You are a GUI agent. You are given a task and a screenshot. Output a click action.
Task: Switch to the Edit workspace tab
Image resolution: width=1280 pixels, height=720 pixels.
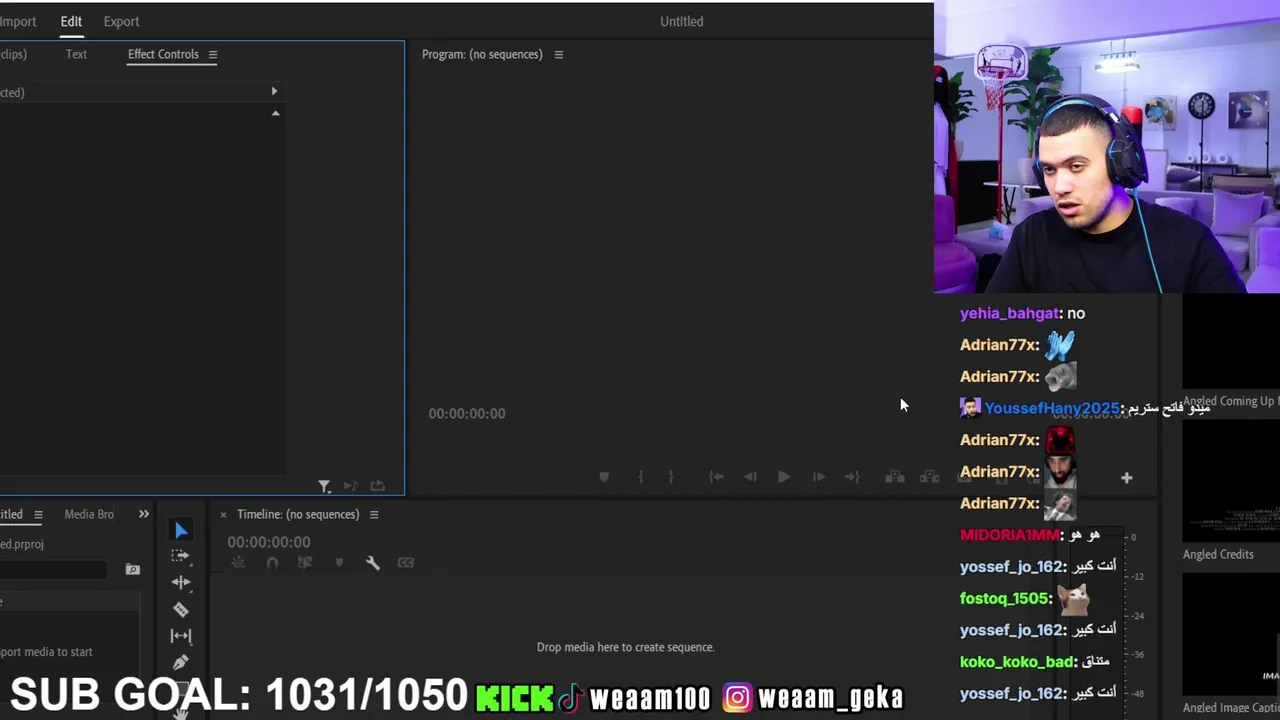pos(71,21)
